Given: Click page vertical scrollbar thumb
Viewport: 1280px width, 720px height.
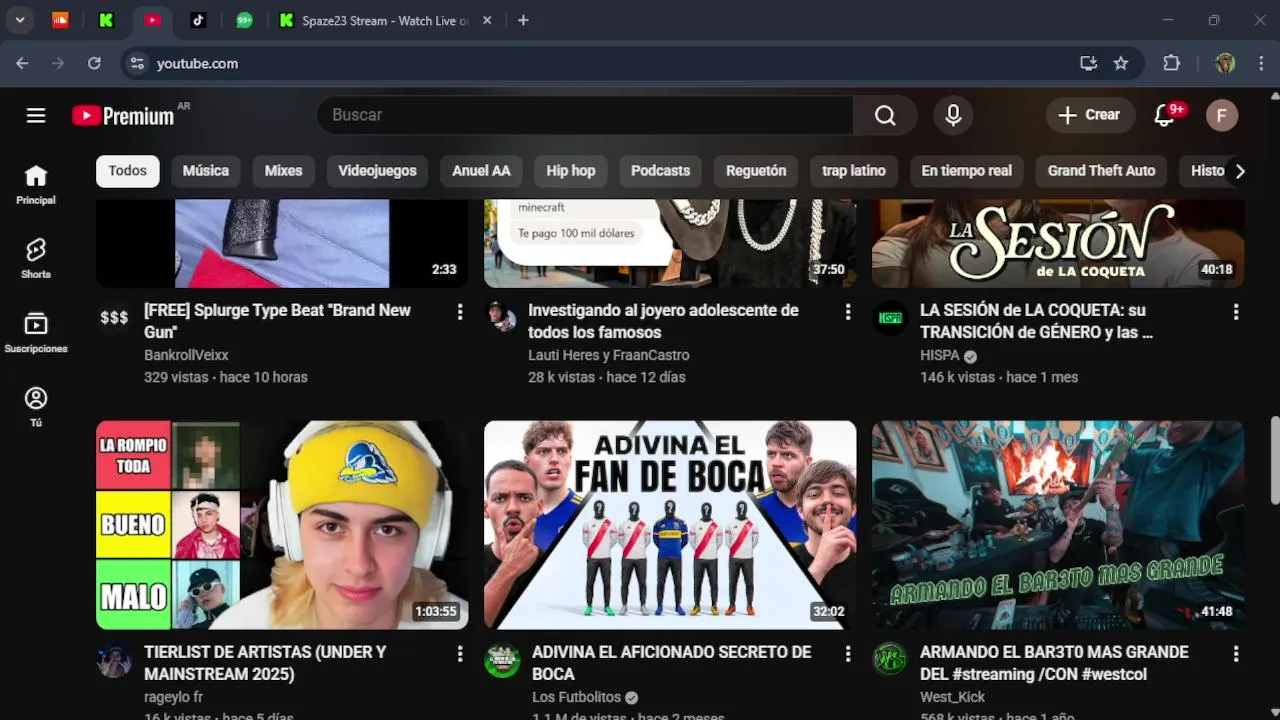Looking at the screenshot, I should (x=1274, y=460).
